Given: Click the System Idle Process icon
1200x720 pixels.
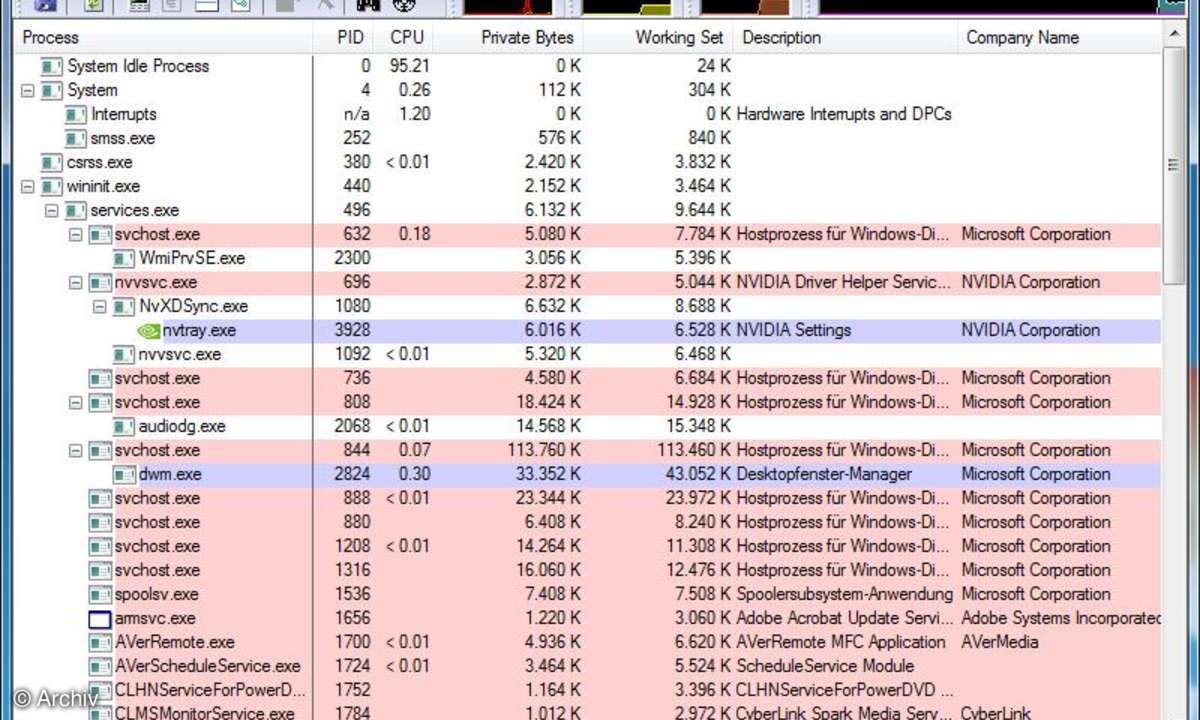Looking at the screenshot, I should [x=52, y=66].
